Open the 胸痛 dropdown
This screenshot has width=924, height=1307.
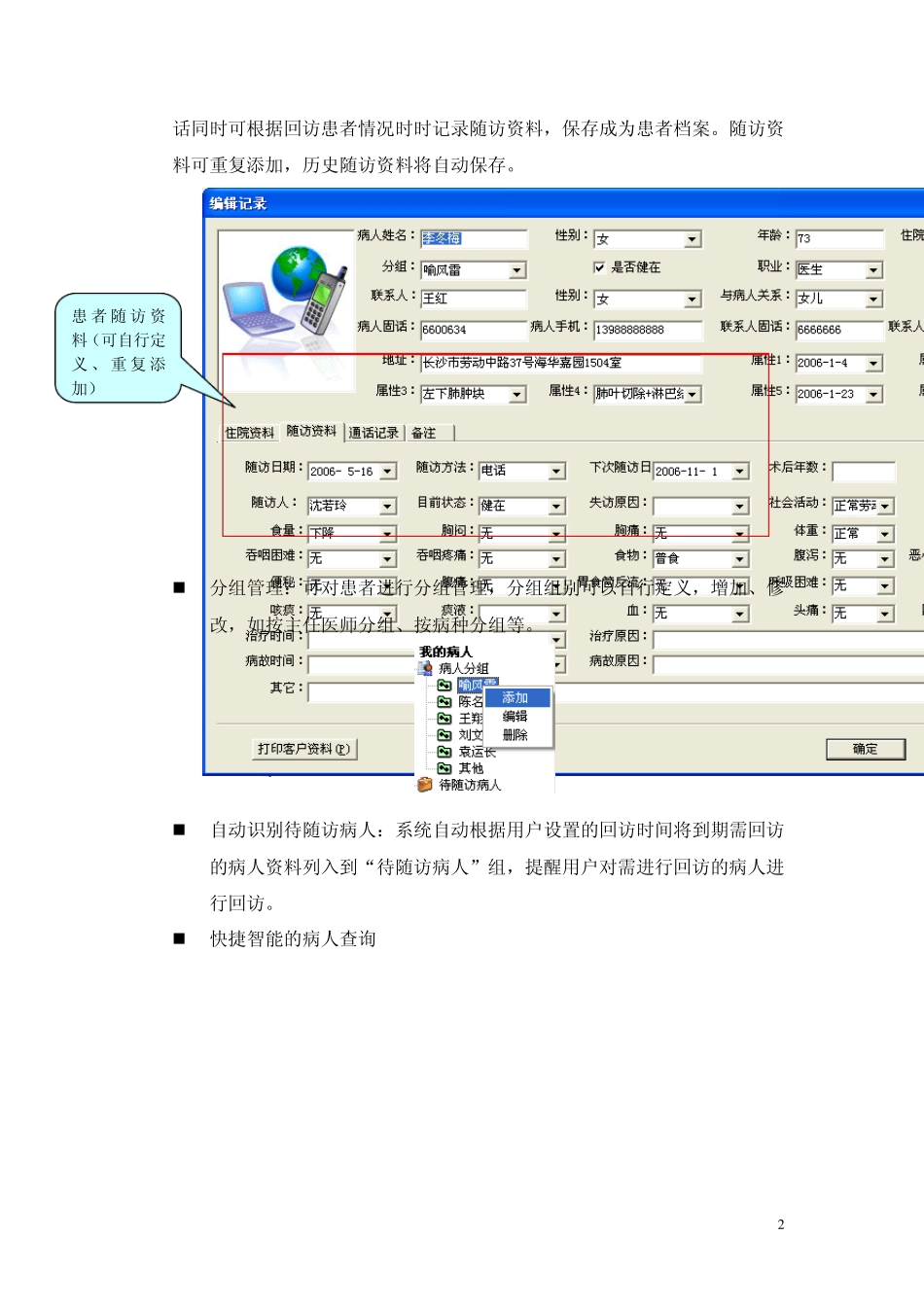tap(740, 534)
